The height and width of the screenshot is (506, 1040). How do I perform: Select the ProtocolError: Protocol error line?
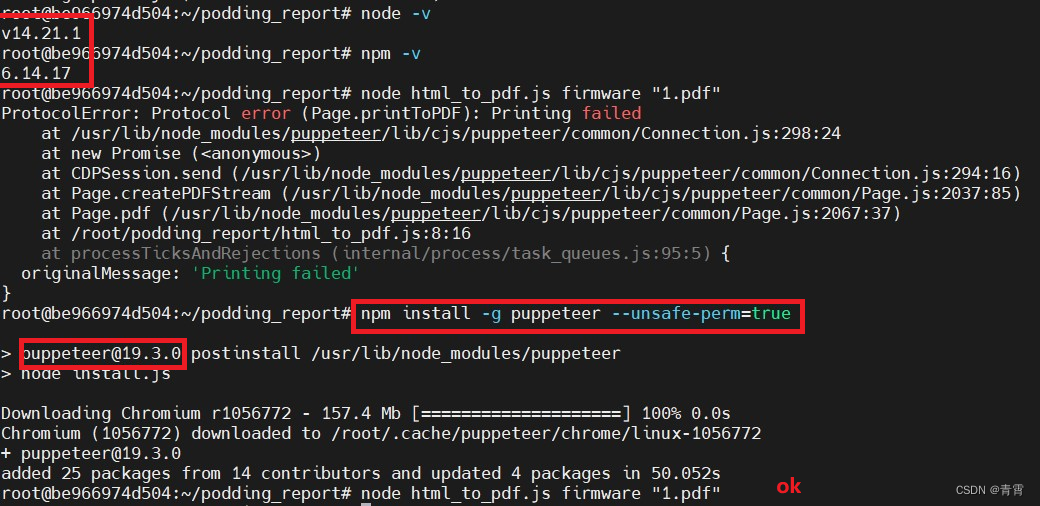pos(322,113)
